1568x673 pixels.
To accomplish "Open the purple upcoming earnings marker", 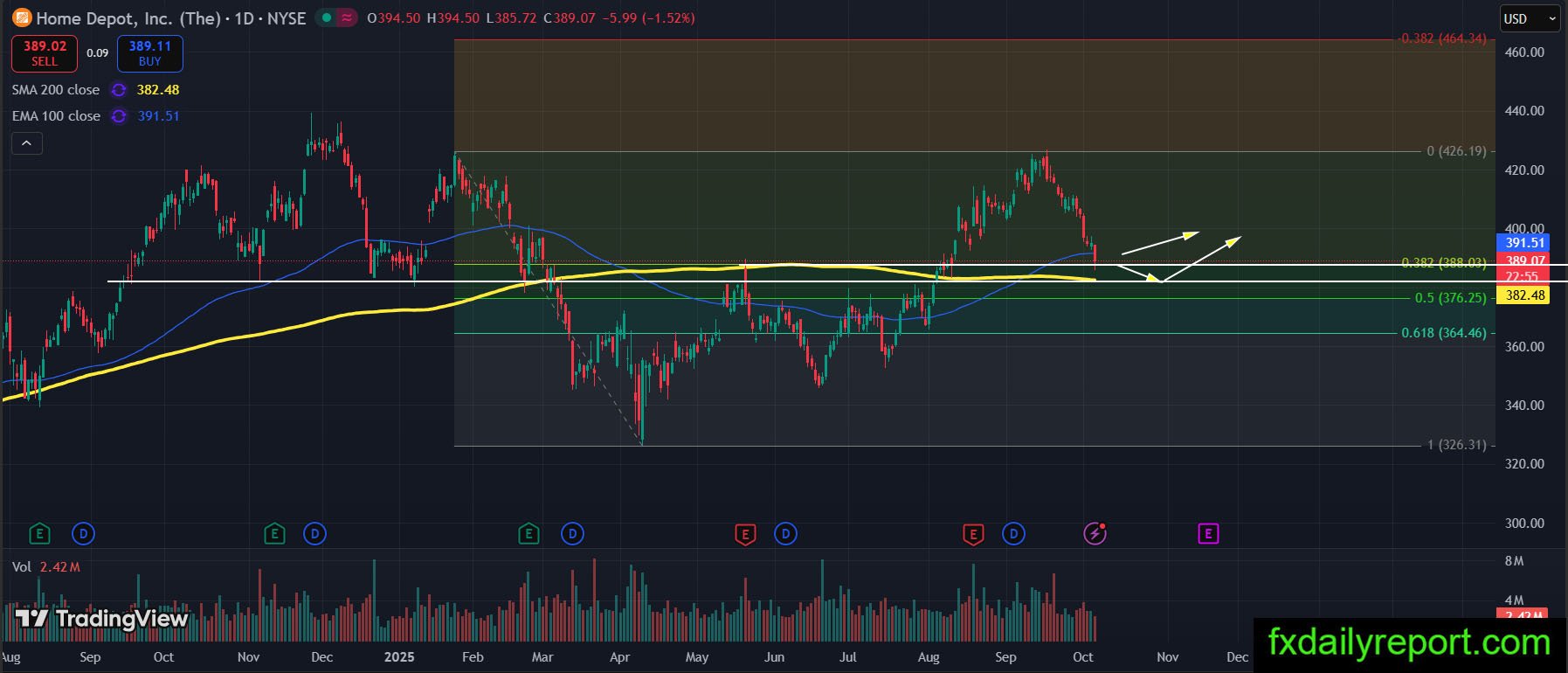I will (x=1208, y=533).
